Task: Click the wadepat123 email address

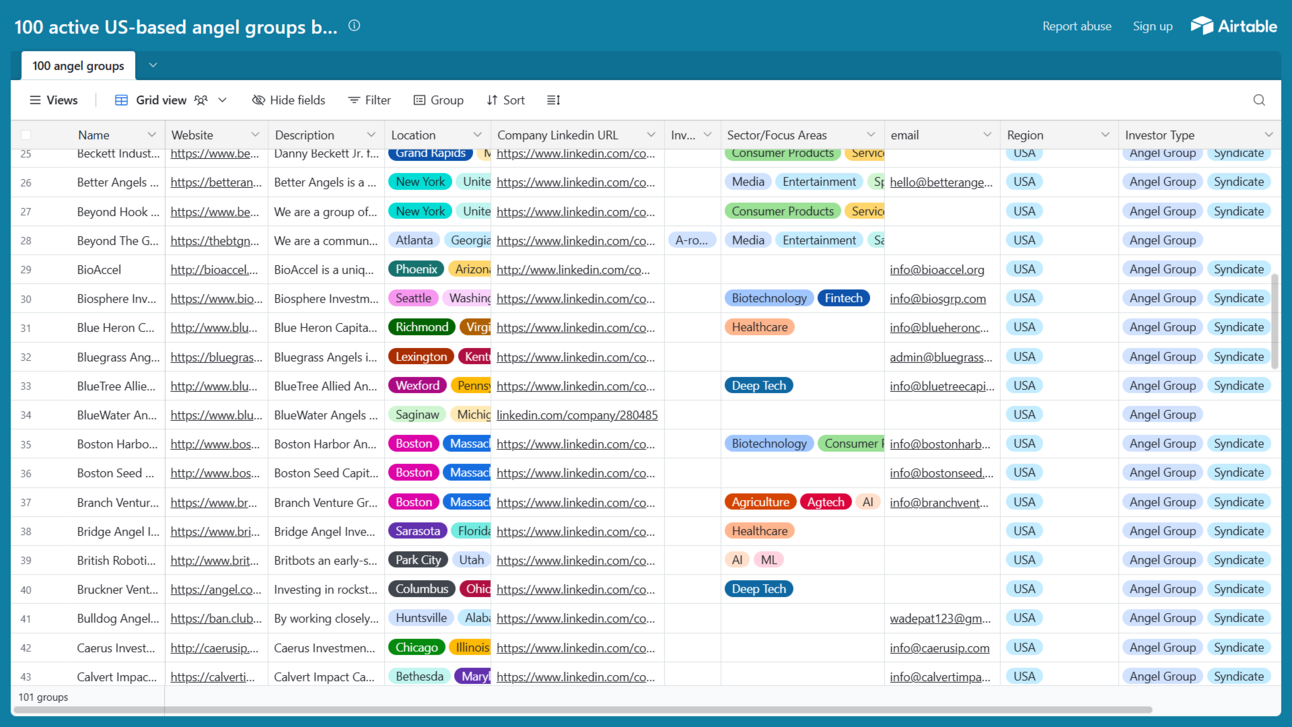Action: 941,619
